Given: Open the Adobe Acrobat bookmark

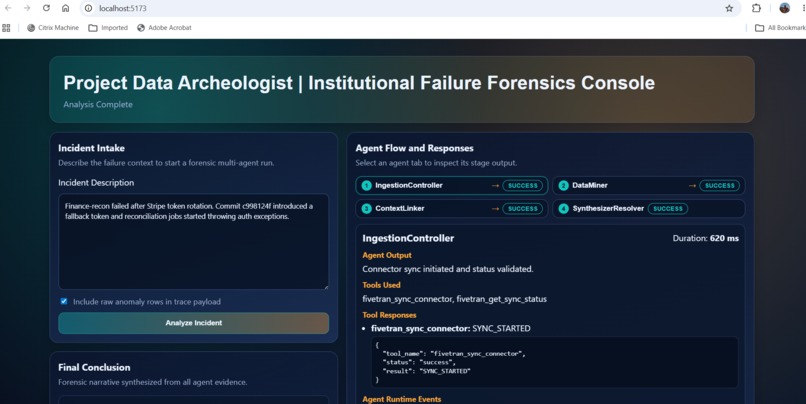Looking at the screenshot, I should point(164,28).
